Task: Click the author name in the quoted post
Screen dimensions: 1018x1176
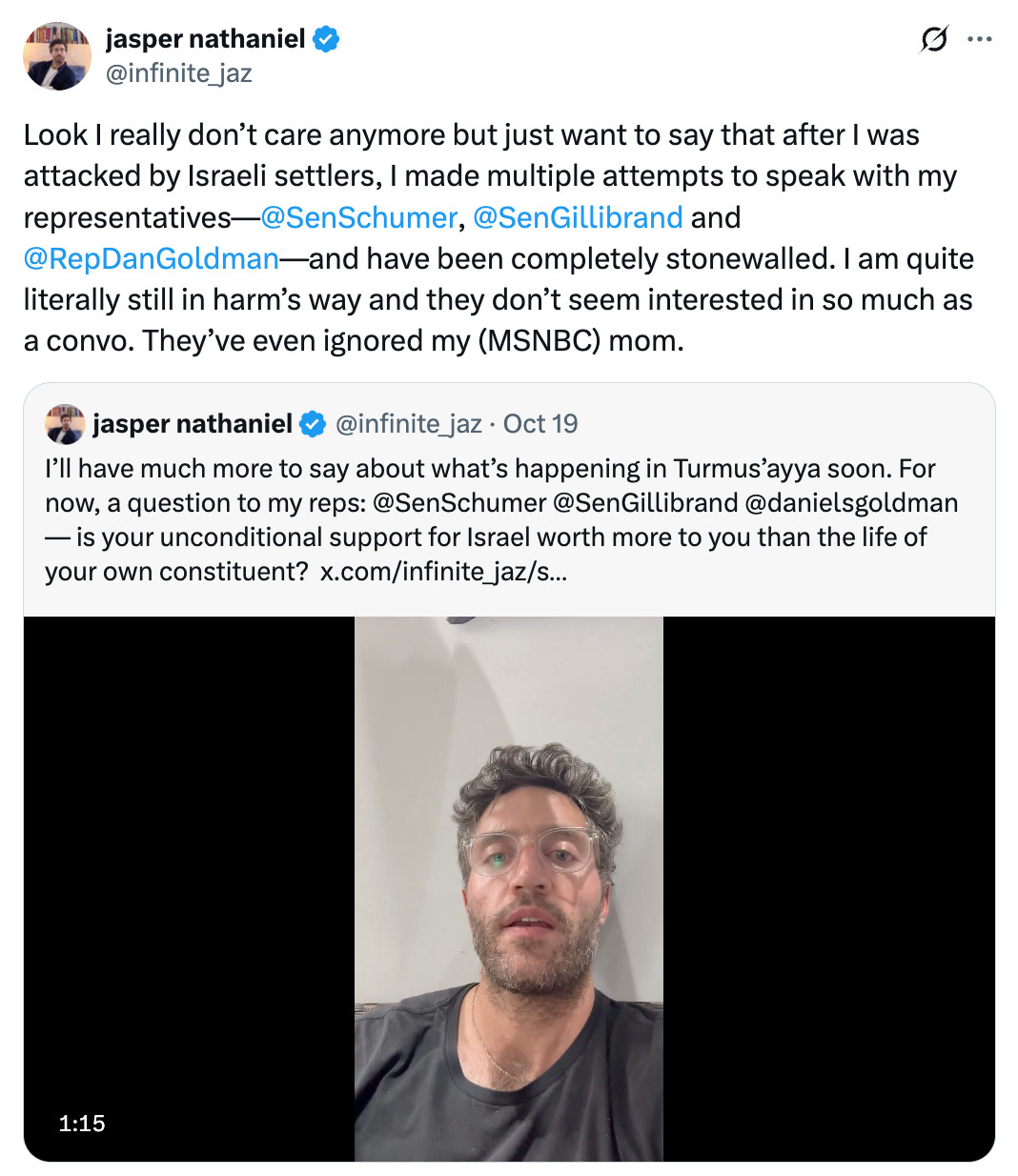Action: [193, 424]
